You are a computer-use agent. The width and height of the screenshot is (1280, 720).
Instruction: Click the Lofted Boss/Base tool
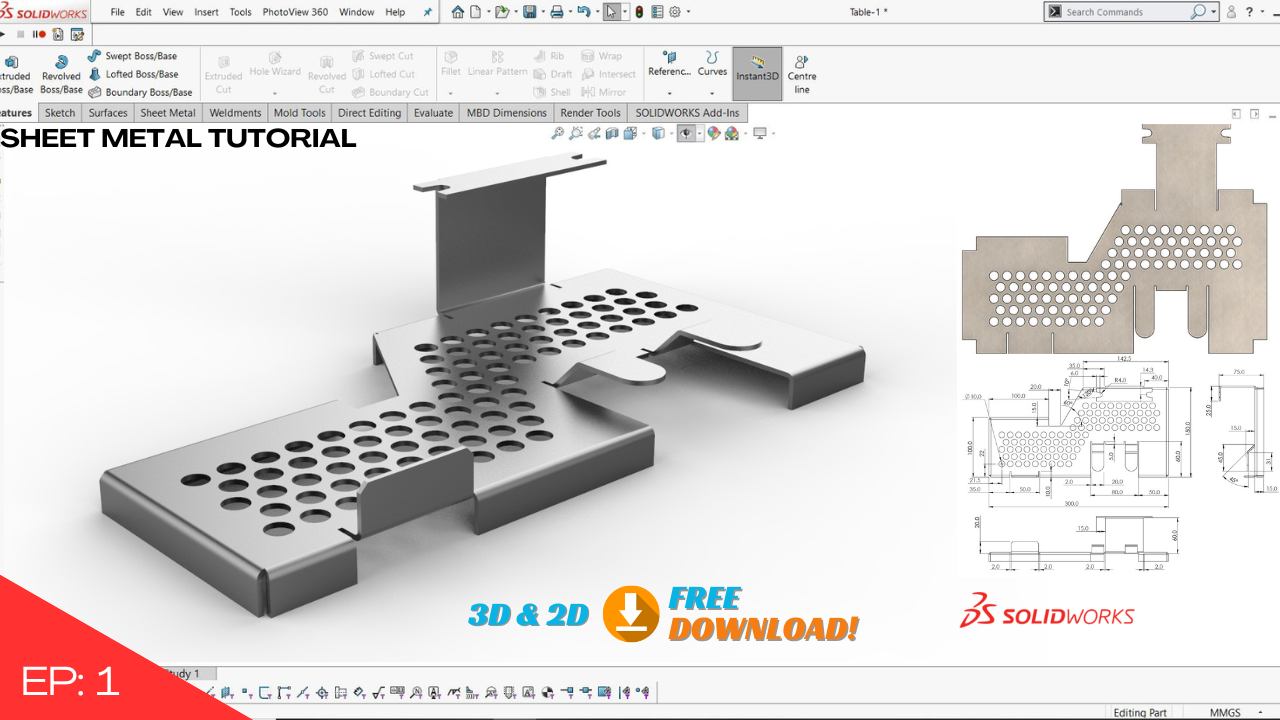pos(133,74)
